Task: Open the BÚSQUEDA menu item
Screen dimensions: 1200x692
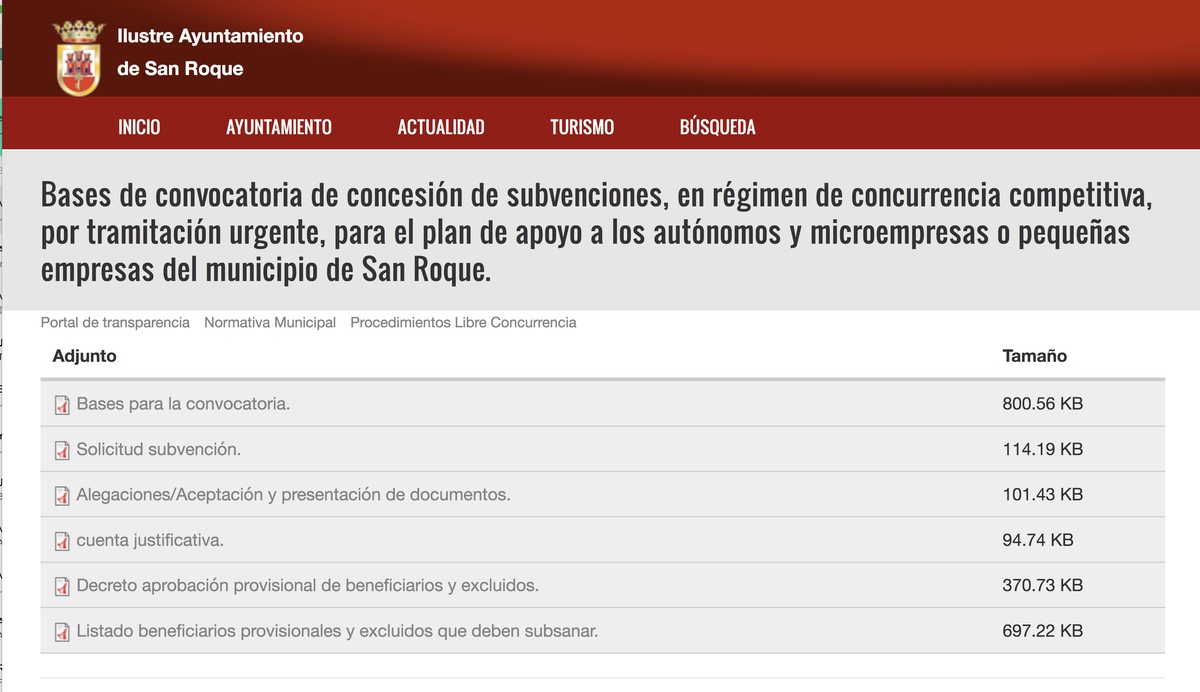Action: pyautogui.click(x=718, y=127)
